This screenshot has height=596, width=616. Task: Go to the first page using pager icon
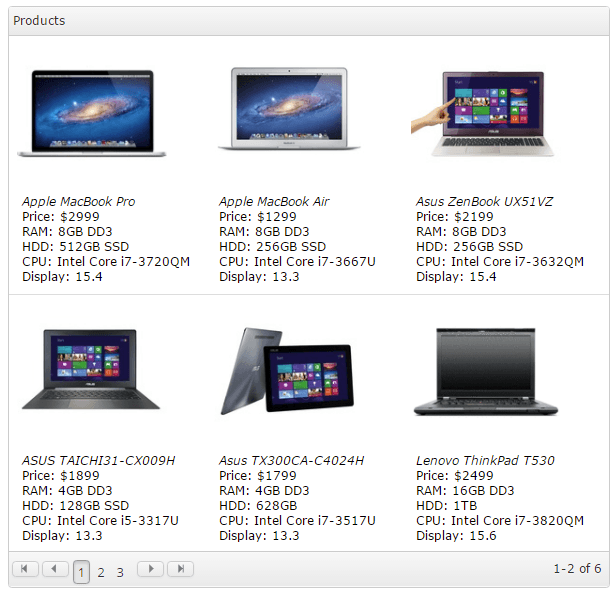(x=25, y=569)
